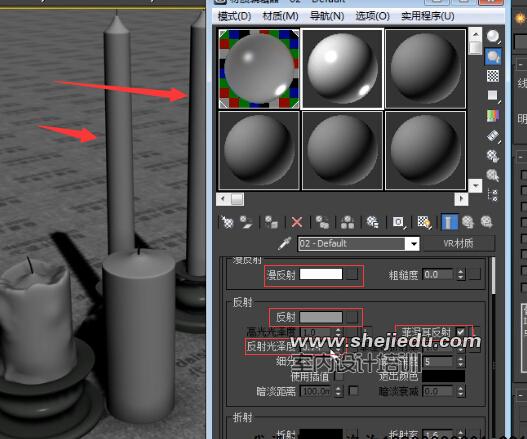Open the 模式(D) menu
Image resolution: width=527 pixels, height=439 pixels.
pyautogui.click(x=235, y=16)
